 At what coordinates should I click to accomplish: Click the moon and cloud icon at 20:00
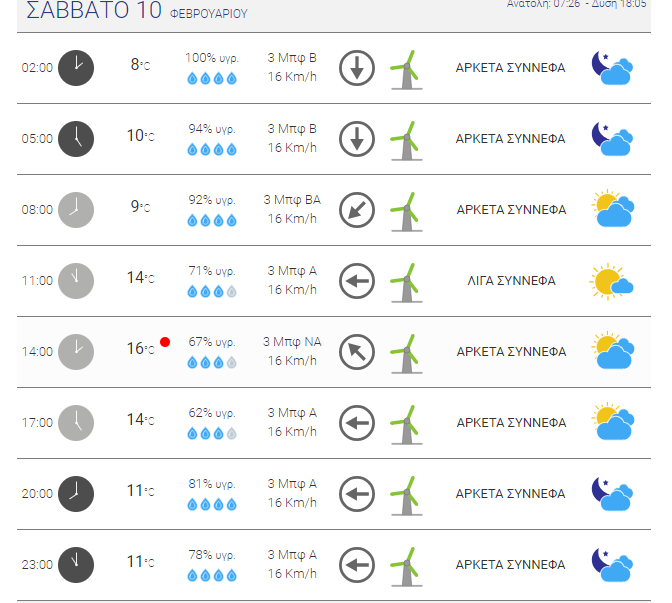coord(612,494)
